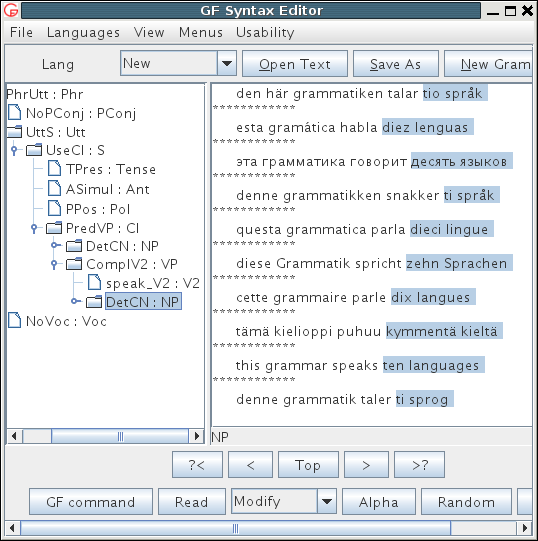
Task: Collapse the PredVP : Cl node
Action: coord(34,228)
